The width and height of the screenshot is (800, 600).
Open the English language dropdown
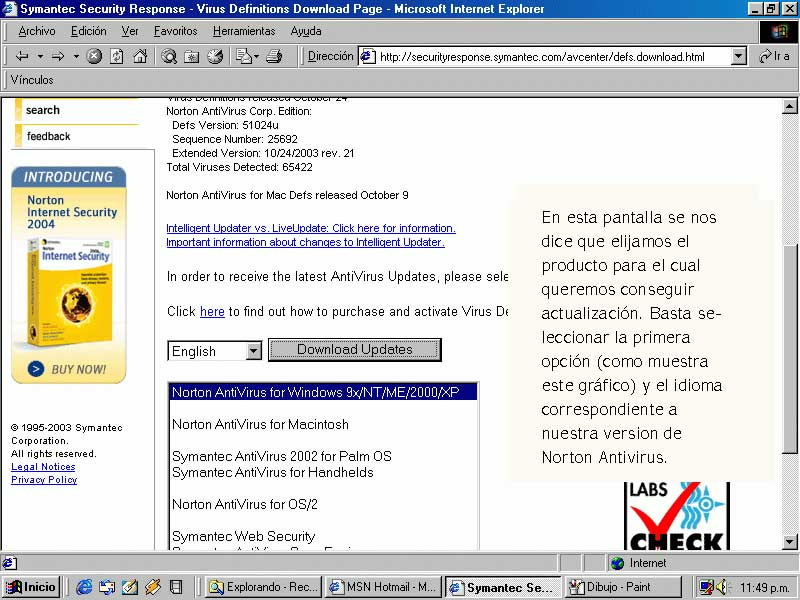pyautogui.click(x=253, y=351)
